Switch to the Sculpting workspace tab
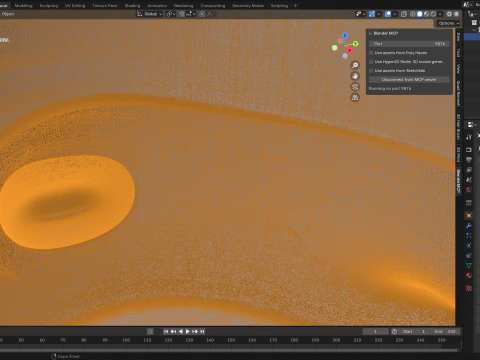Viewport: 480px width, 360px height. pyautogui.click(x=49, y=6)
